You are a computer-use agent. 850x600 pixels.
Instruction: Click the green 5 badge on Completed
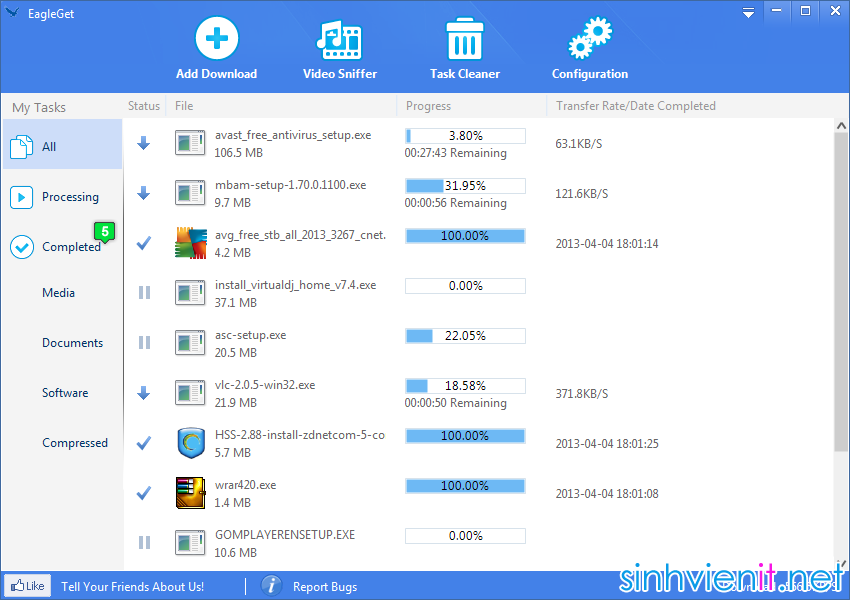[x=105, y=232]
